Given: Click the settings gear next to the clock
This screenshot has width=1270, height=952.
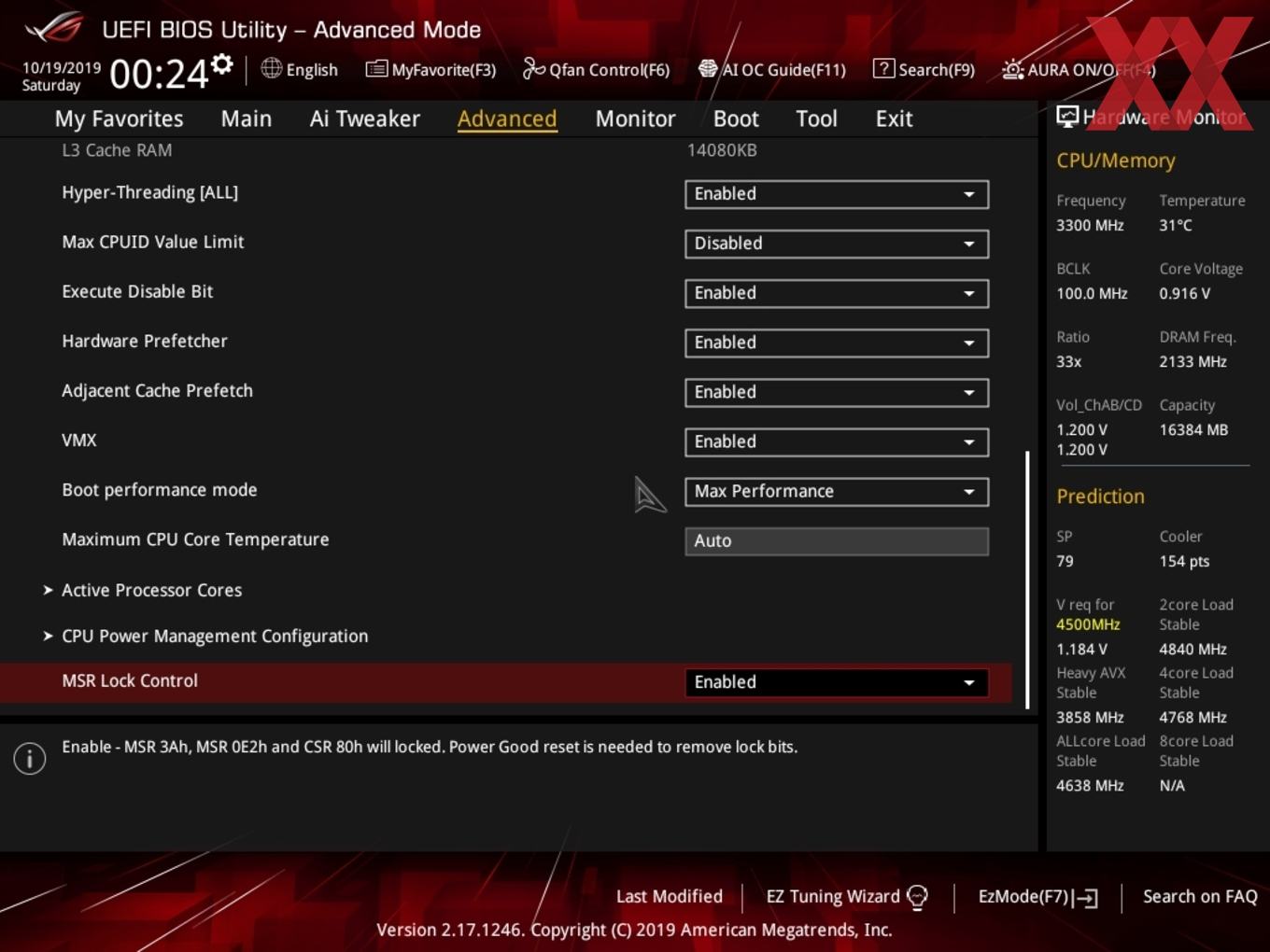Looking at the screenshot, I should (222, 64).
